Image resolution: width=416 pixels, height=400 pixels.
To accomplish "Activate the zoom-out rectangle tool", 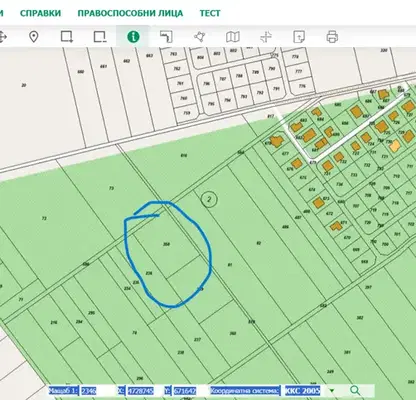I will click(100, 37).
